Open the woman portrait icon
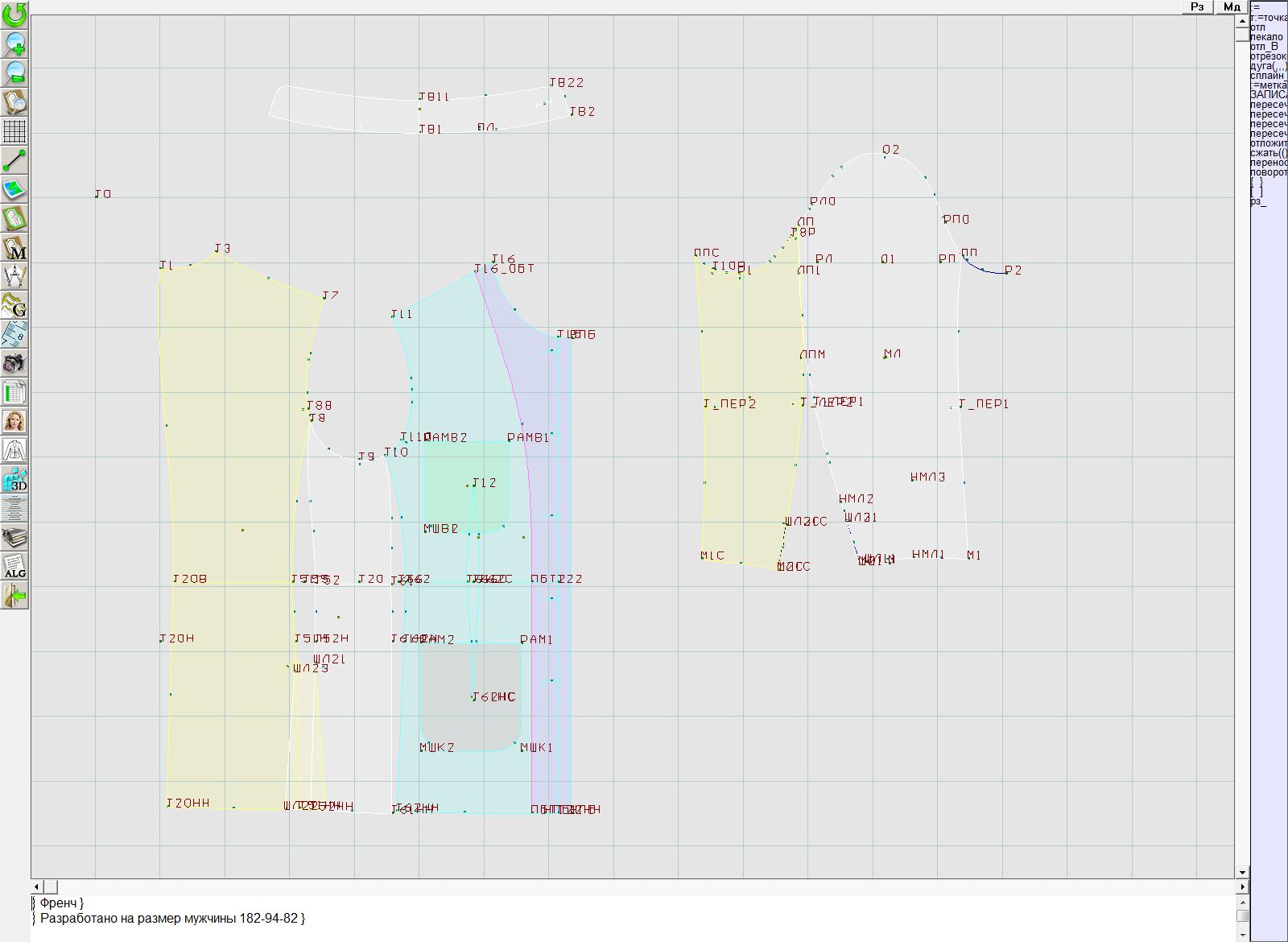1288x942 pixels. (14, 421)
